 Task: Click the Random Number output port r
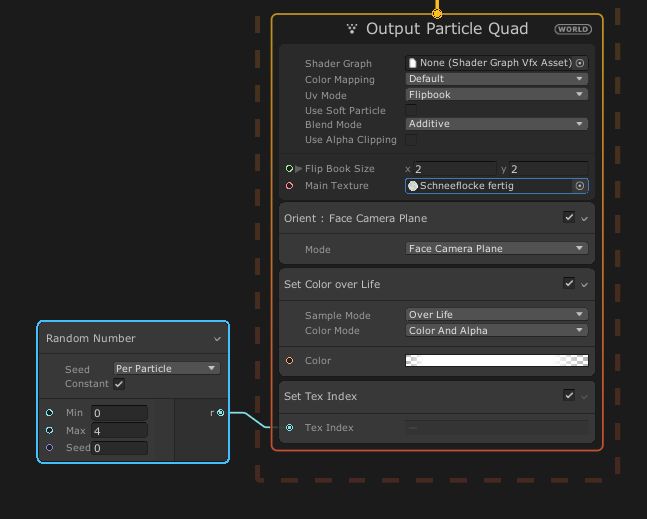221,413
